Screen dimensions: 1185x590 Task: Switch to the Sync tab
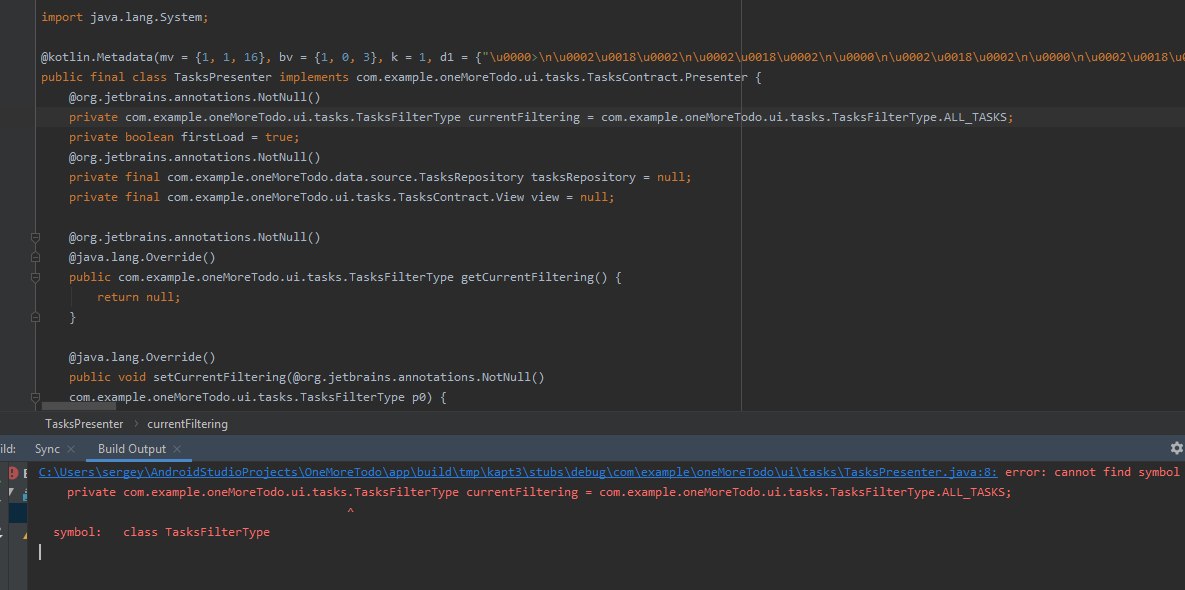(x=47, y=449)
